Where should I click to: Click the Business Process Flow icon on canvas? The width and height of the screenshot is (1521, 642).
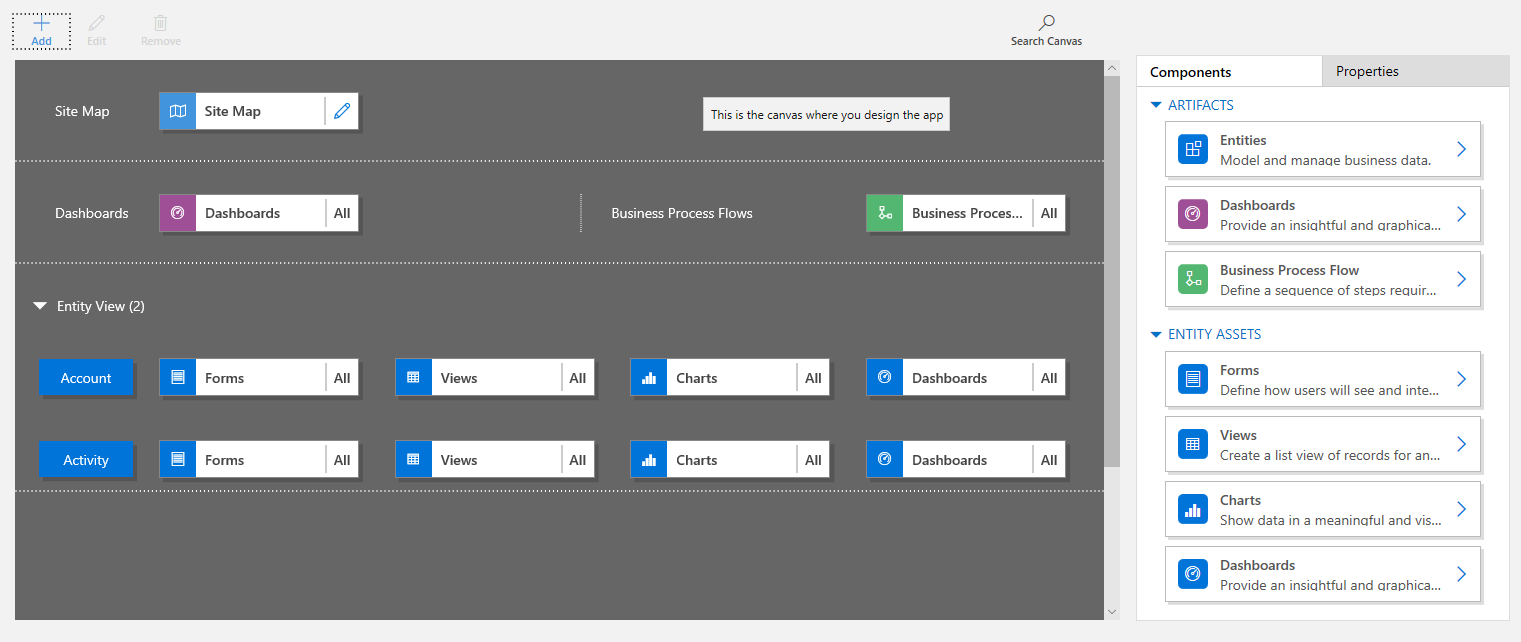tap(885, 212)
